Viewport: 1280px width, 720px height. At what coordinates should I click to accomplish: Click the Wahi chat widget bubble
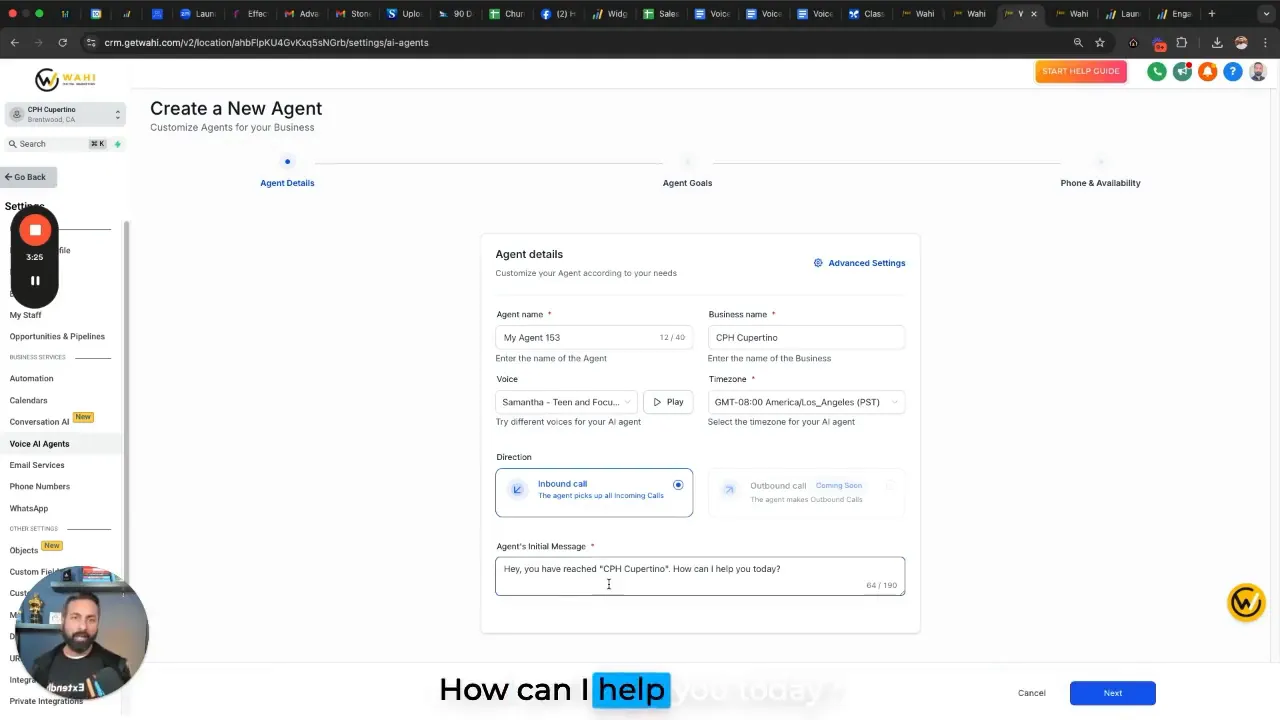tap(1246, 603)
